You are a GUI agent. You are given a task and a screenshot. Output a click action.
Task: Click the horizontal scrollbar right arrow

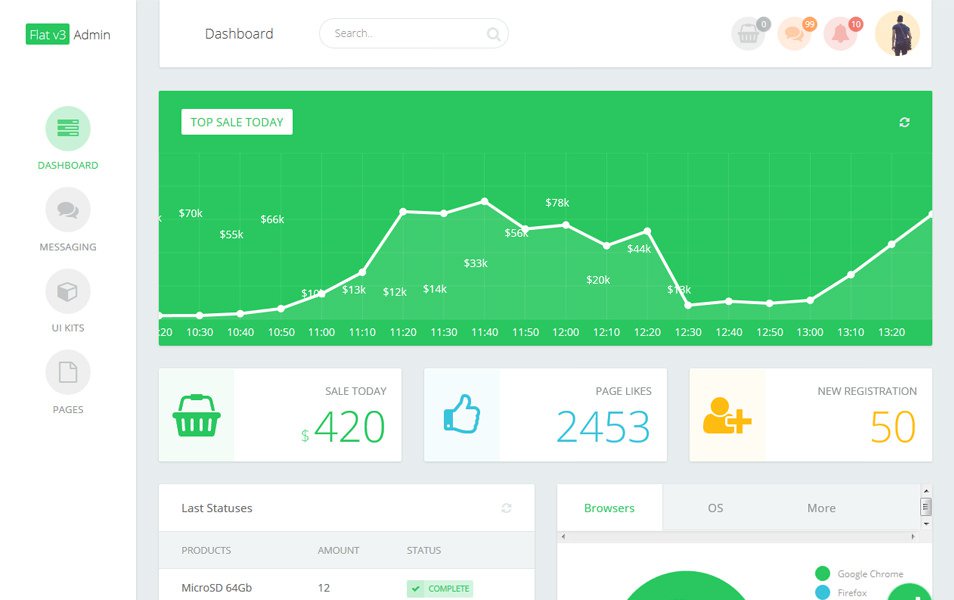913,536
